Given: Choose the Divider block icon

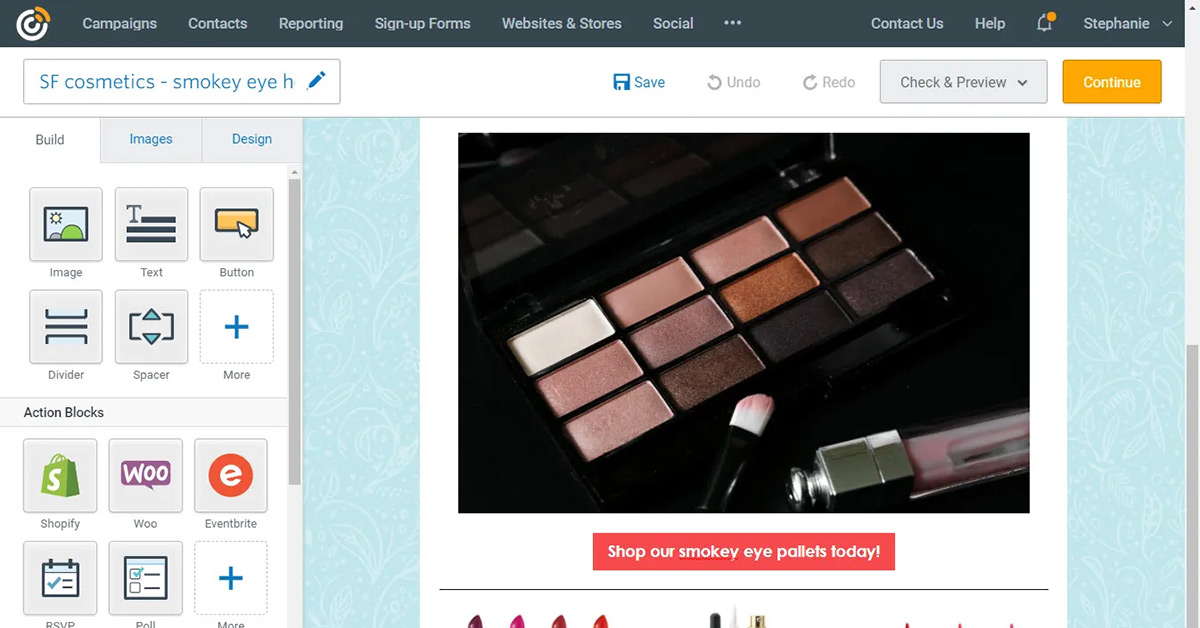Looking at the screenshot, I should click(66, 327).
